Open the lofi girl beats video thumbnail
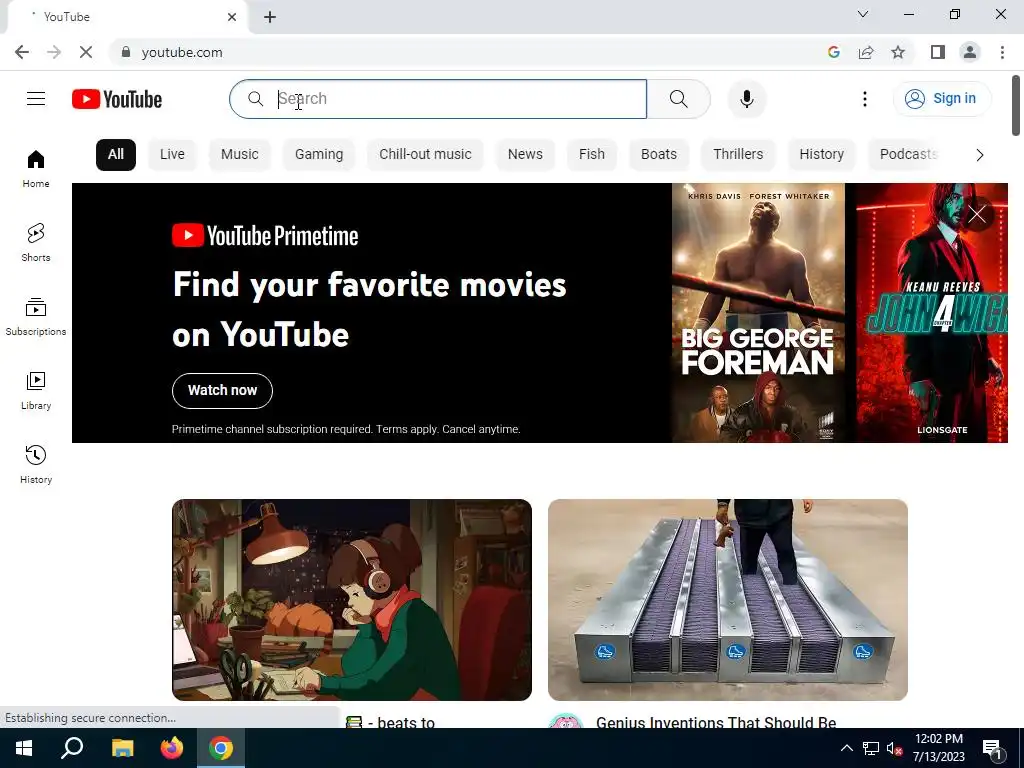This screenshot has height=768, width=1024. pyautogui.click(x=352, y=600)
